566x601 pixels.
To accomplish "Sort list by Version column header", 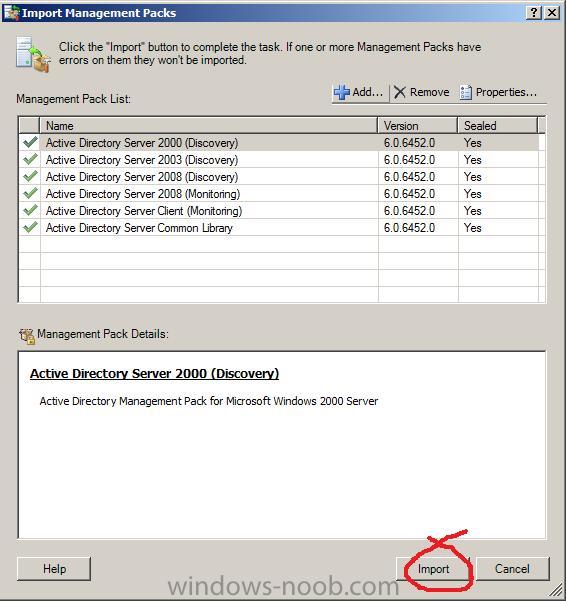I will click(418, 126).
